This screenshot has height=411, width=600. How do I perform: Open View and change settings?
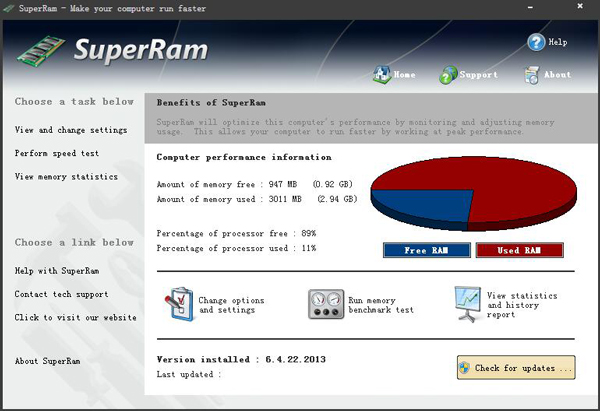coord(71,130)
